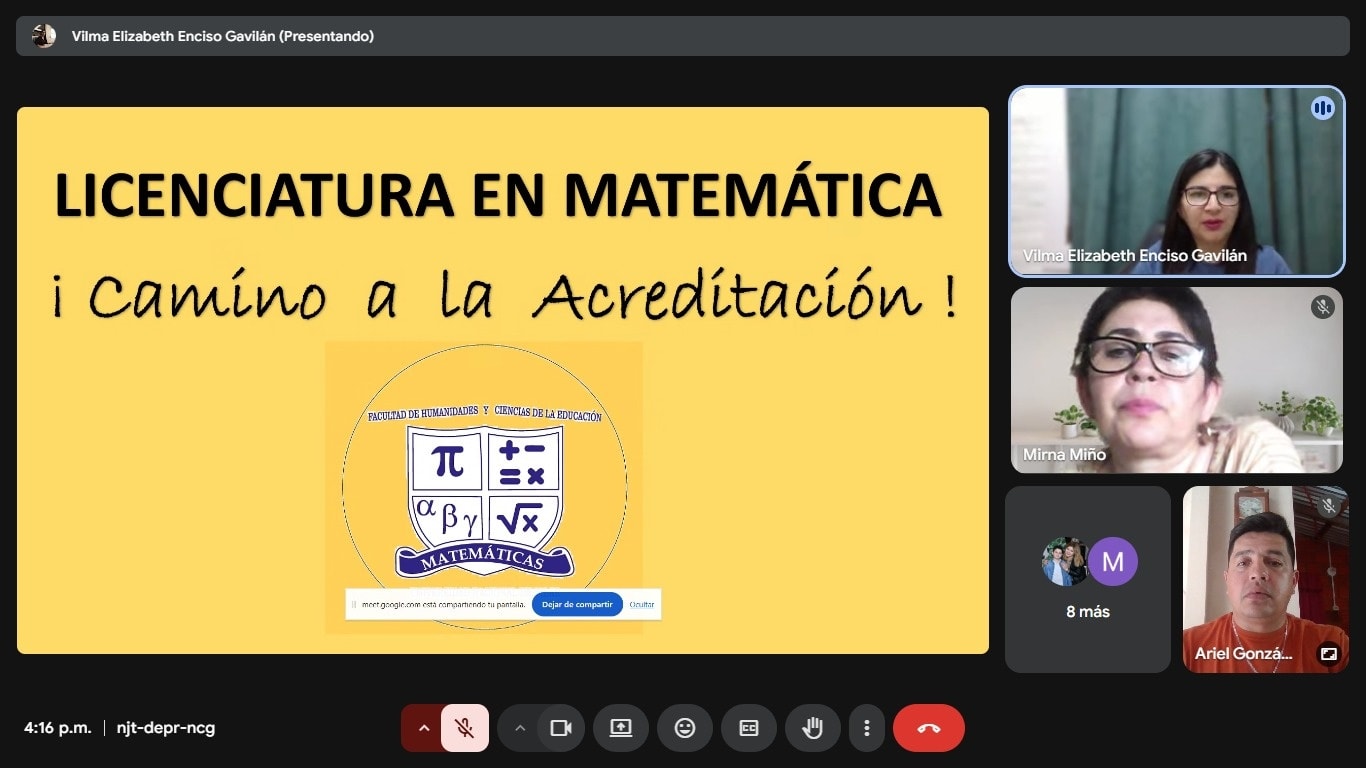Toggle the camera on or off
The width and height of the screenshot is (1366, 768).
tap(561, 728)
